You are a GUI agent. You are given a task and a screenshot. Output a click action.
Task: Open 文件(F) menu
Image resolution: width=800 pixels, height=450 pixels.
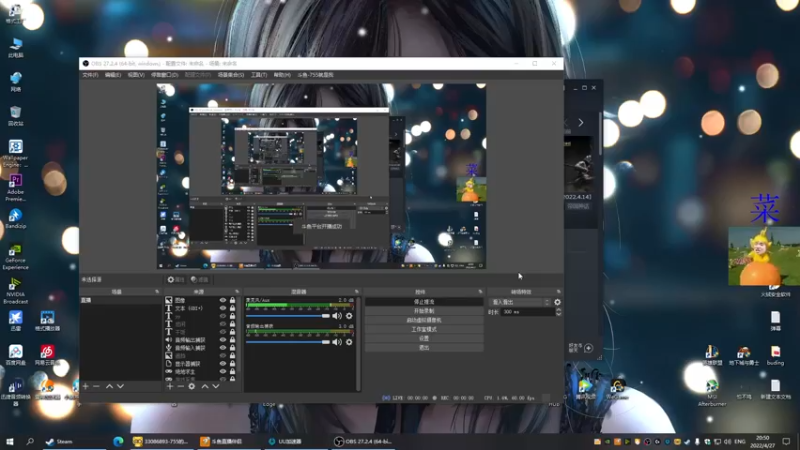90,75
